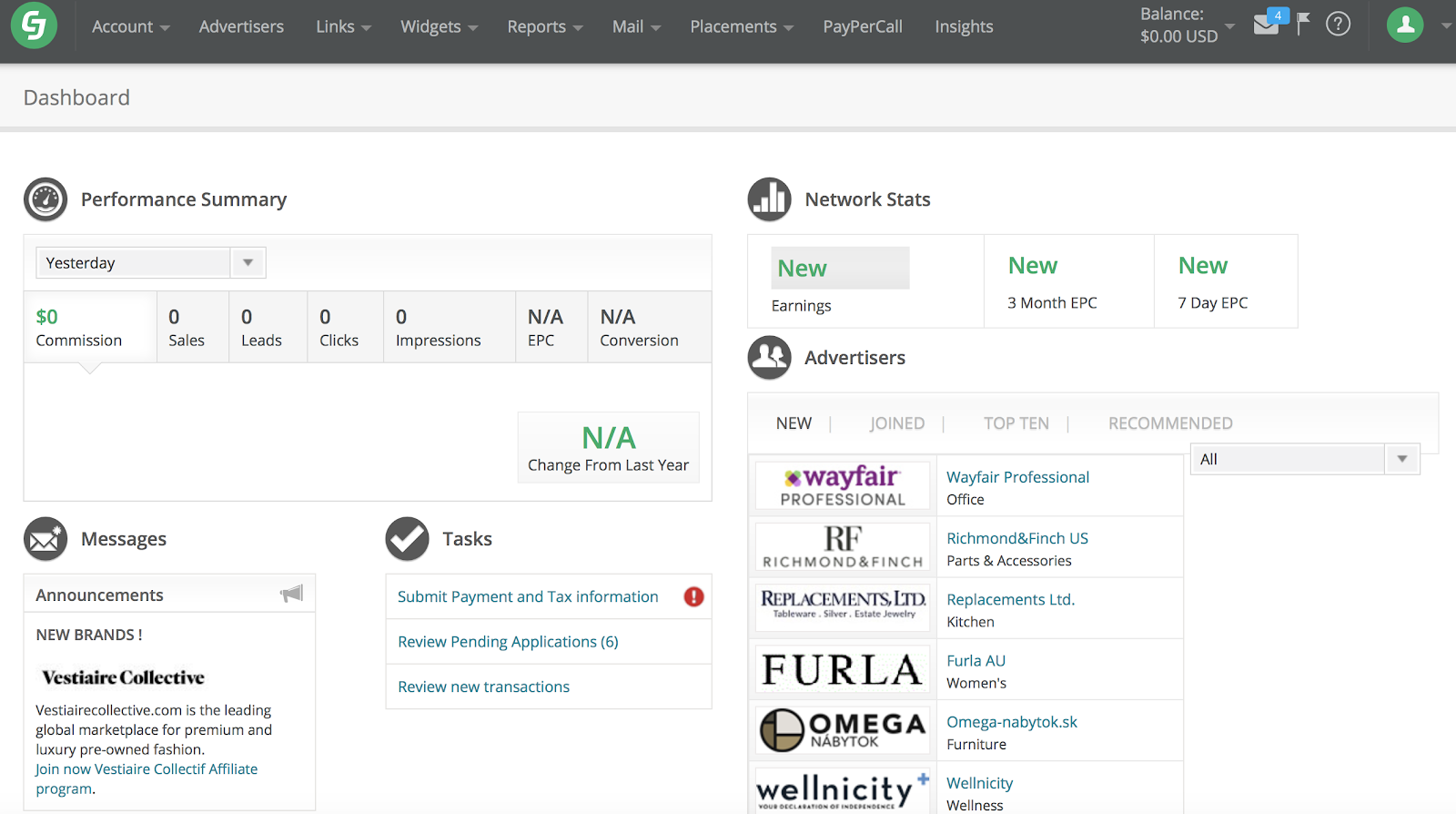Click the flag icon in header
Viewport: 1456px width, 814px height.
click(1303, 24)
